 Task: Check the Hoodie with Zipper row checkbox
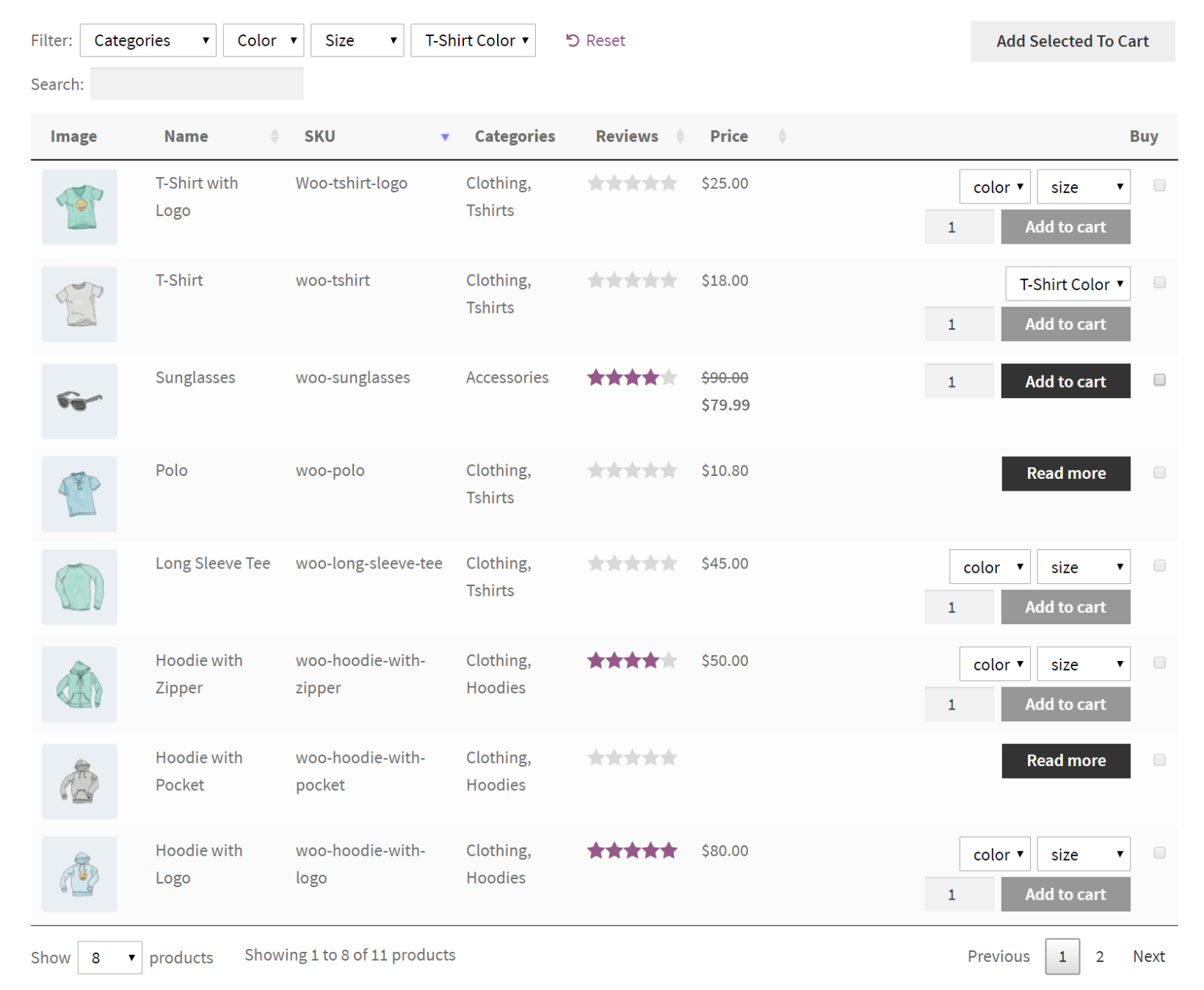[1159, 663]
